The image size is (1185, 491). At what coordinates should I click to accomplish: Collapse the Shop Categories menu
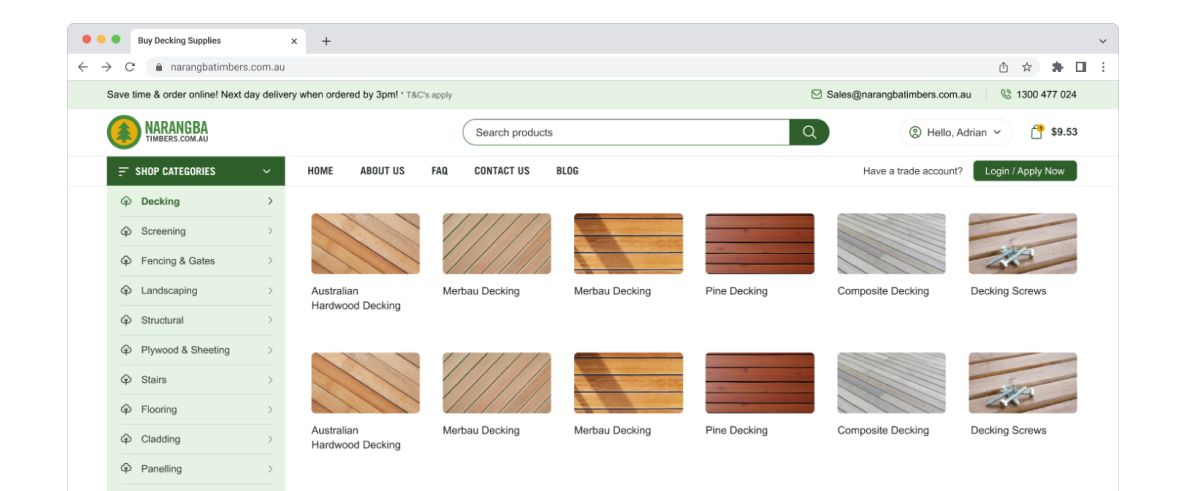click(266, 171)
